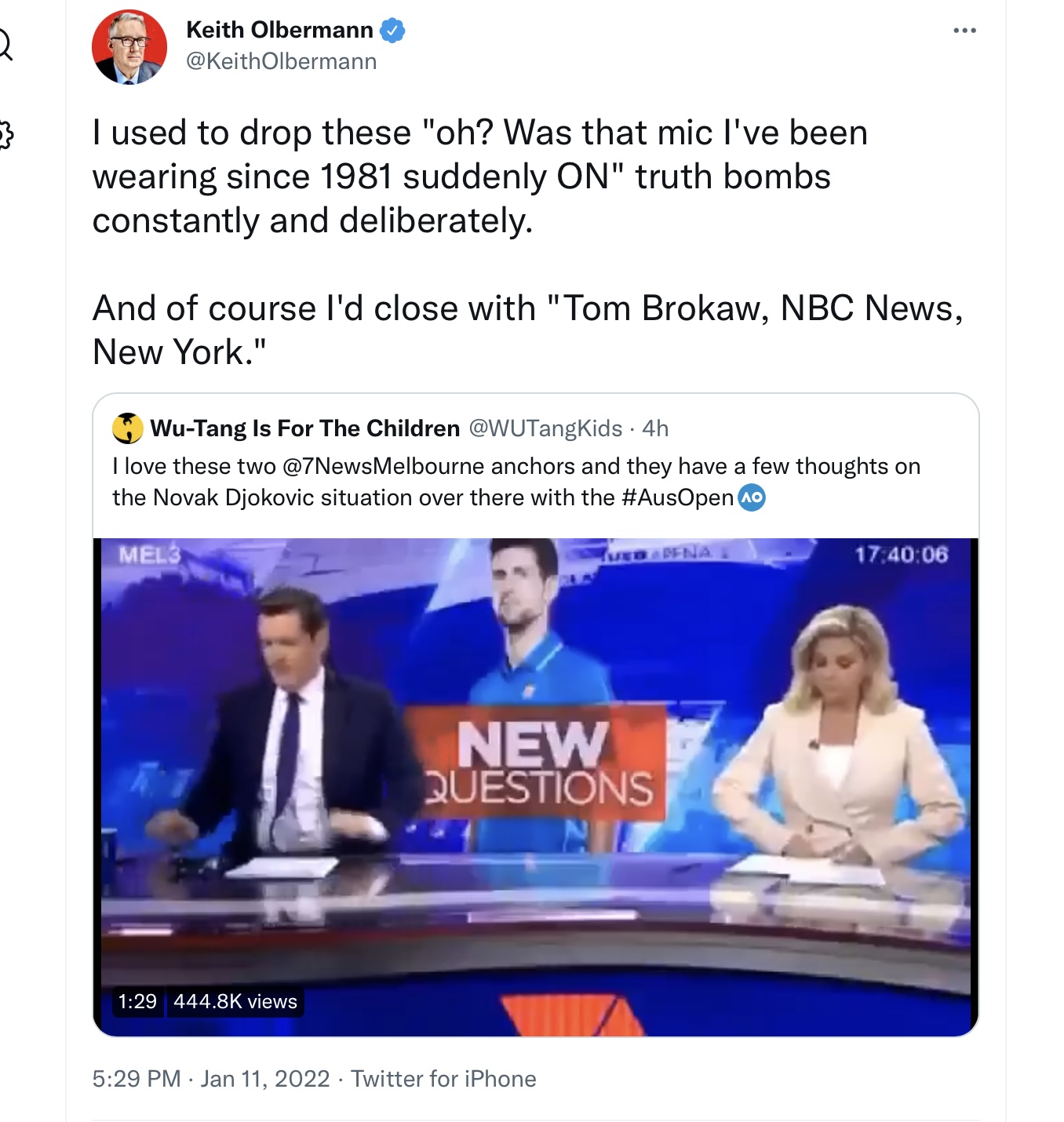Click the 1:29 video duration badge
This screenshot has height=1122, width=1064.
(x=137, y=1001)
